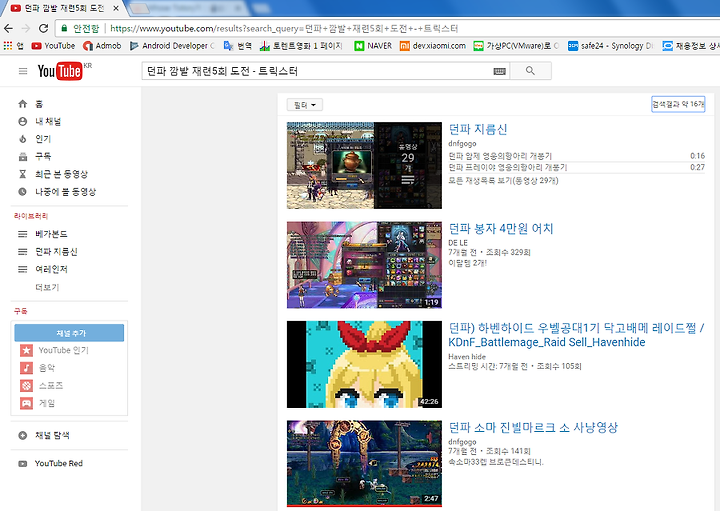Open 모든 재생목록 보기 playlist link

tap(503, 180)
